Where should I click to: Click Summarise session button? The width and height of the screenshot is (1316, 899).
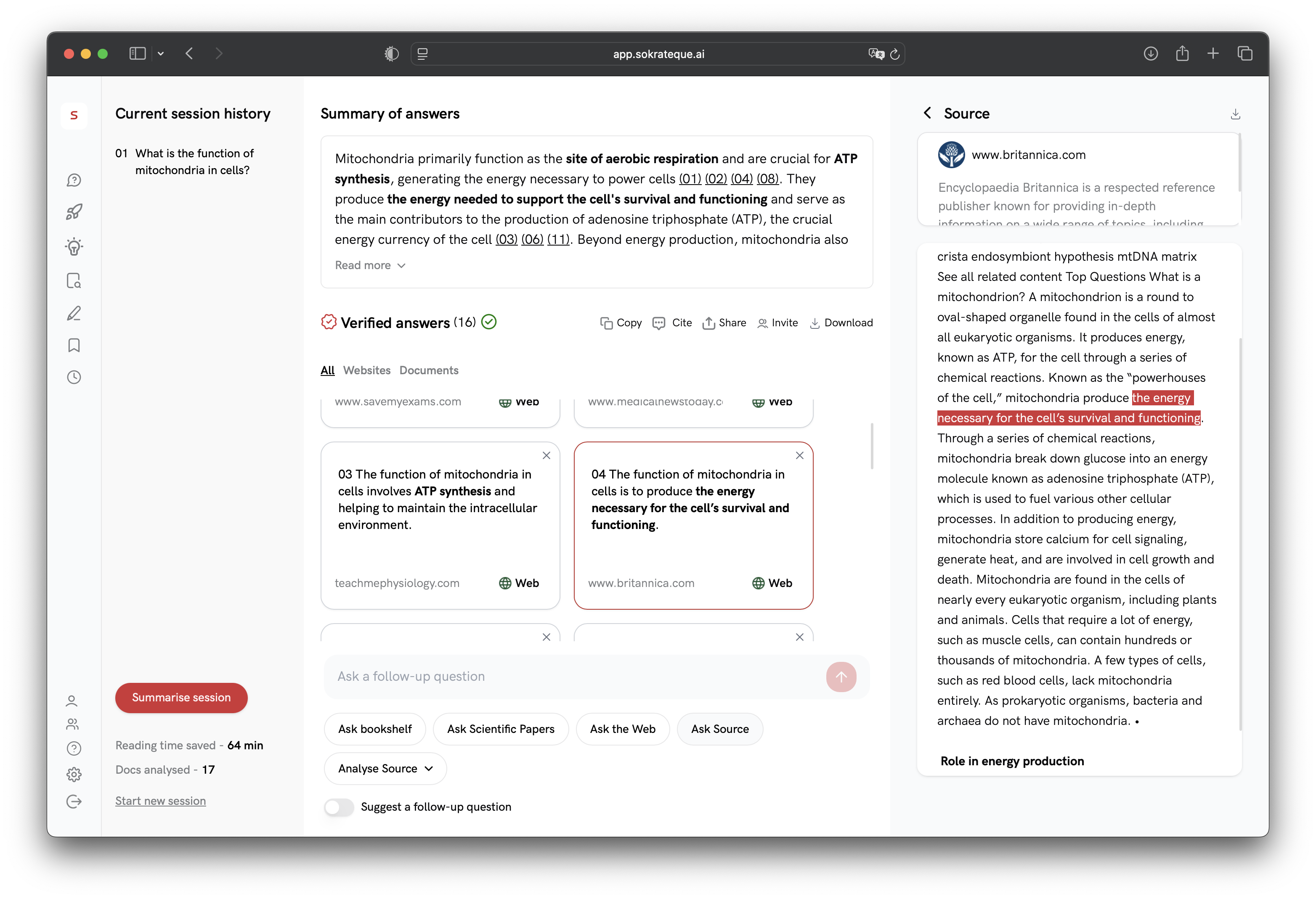click(181, 698)
